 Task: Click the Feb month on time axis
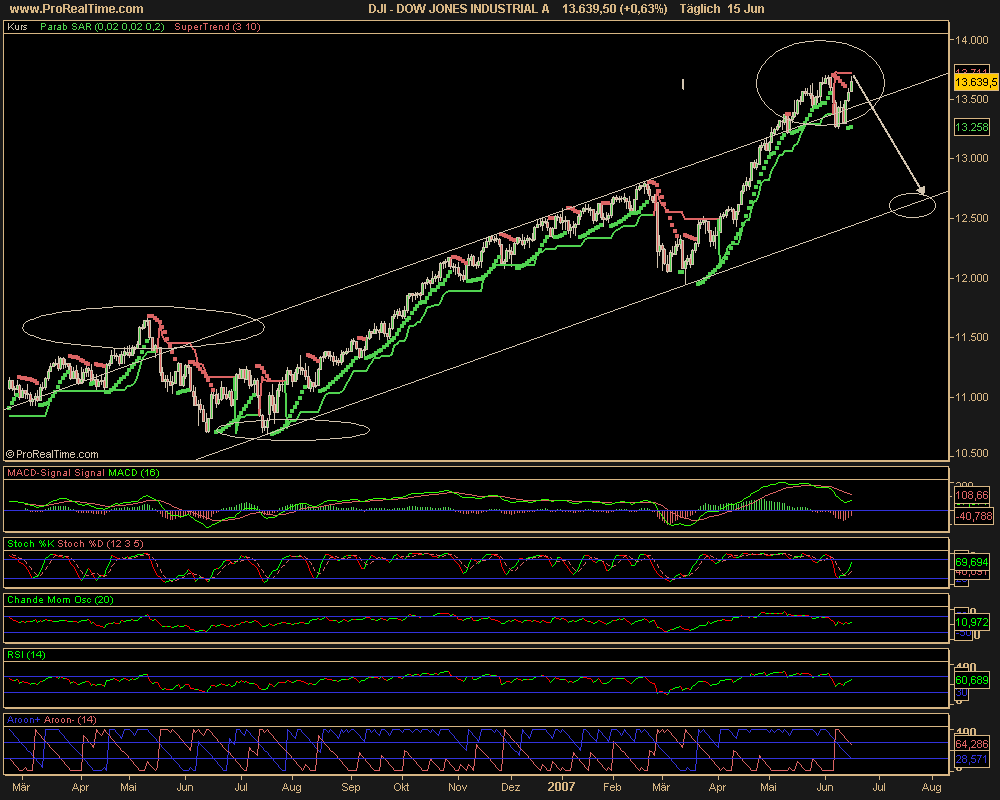pos(612,787)
